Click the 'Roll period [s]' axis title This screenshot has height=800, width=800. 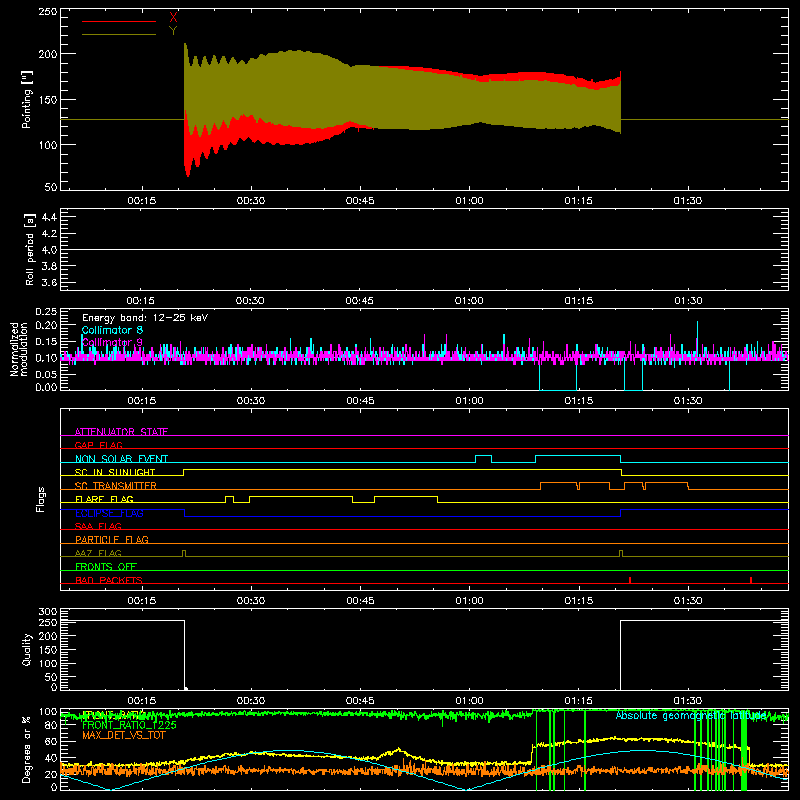pos(29,249)
